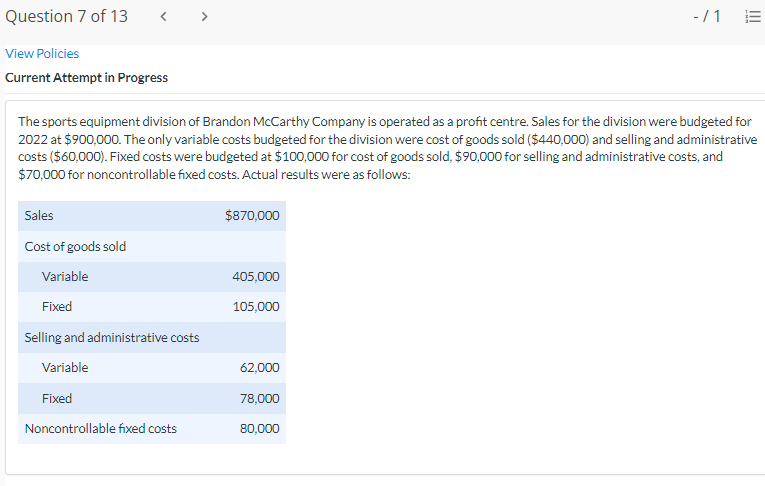
Task: Click Variable under Cost of goods sold
Action: coord(65,276)
